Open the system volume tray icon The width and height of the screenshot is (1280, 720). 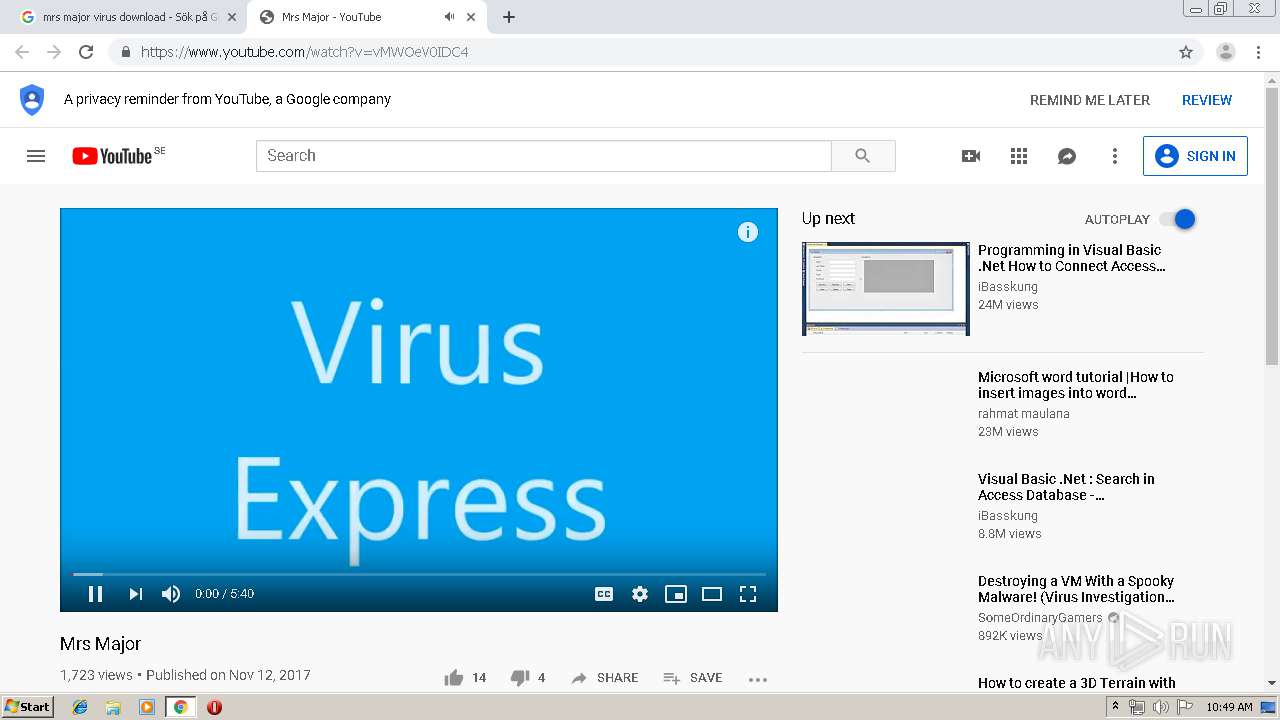pos(1161,707)
